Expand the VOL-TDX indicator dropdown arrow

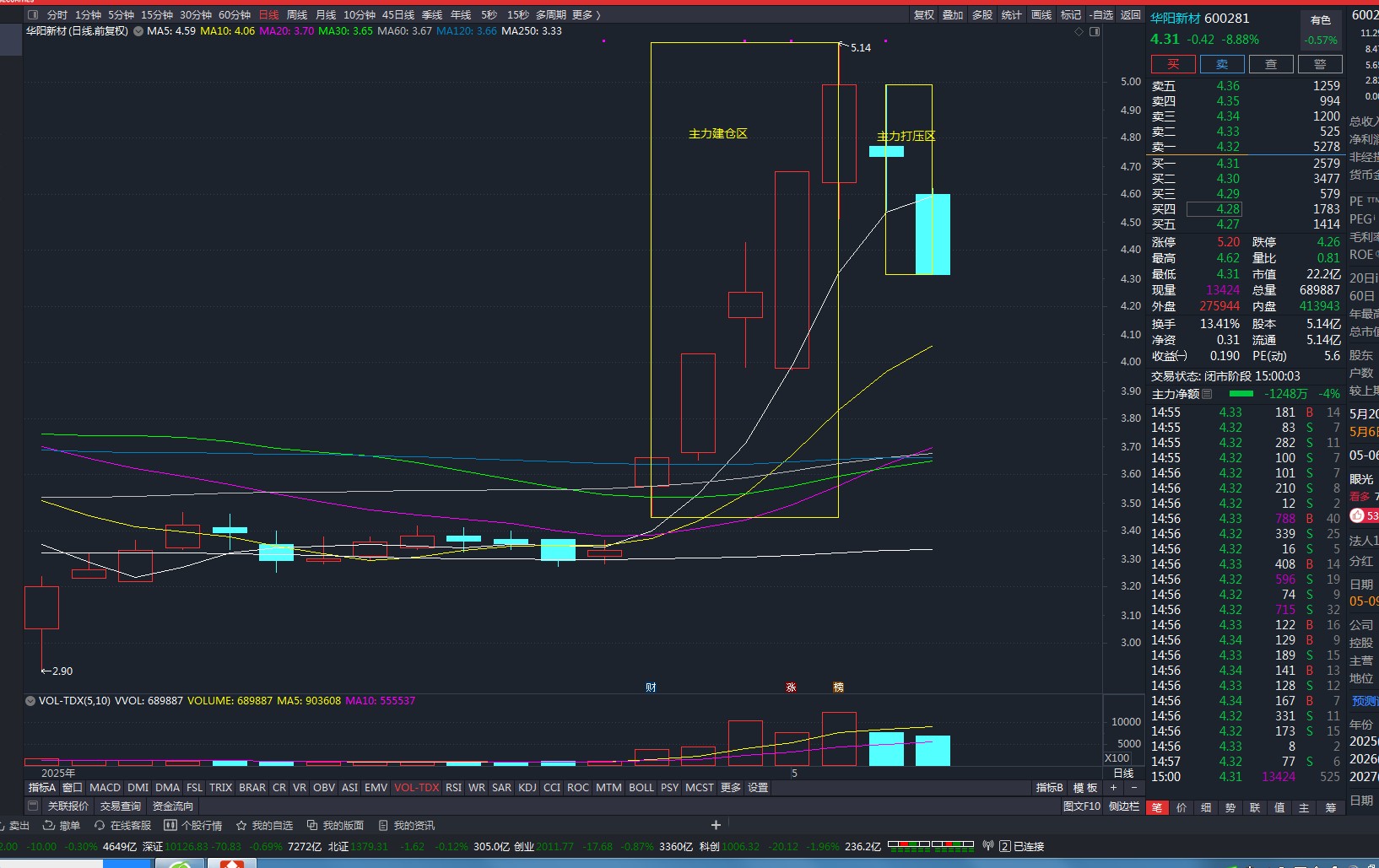(30, 701)
